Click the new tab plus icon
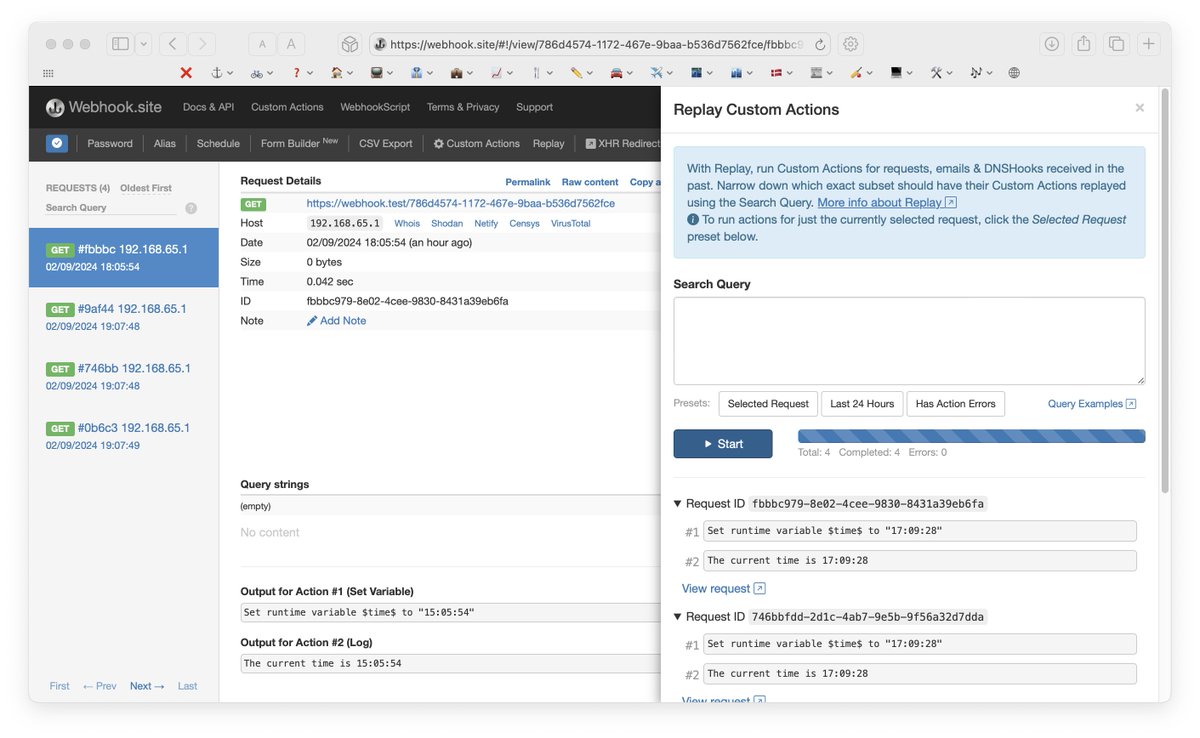The width and height of the screenshot is (1200, 738). pyautogui.click(x=1149, y=44)
